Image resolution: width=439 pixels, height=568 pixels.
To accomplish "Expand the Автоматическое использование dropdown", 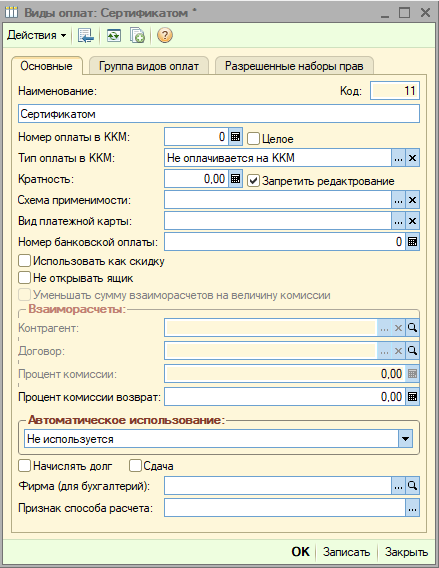I will pyautogui.click(x=405, y=439).
